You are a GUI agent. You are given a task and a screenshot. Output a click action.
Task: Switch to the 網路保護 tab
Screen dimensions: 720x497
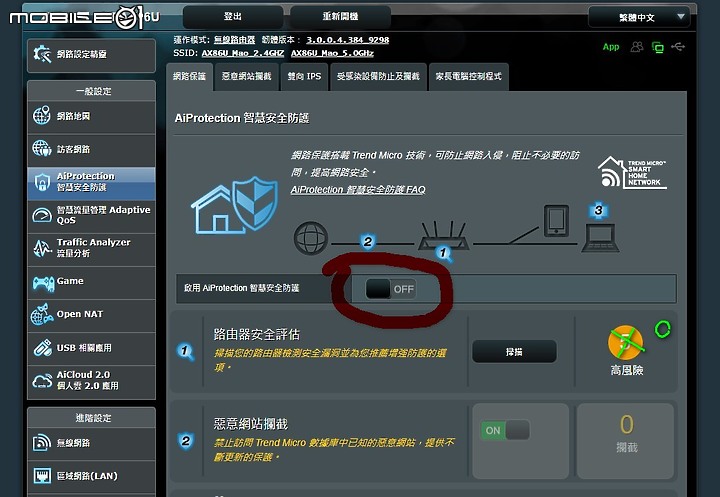coord(190,77)
